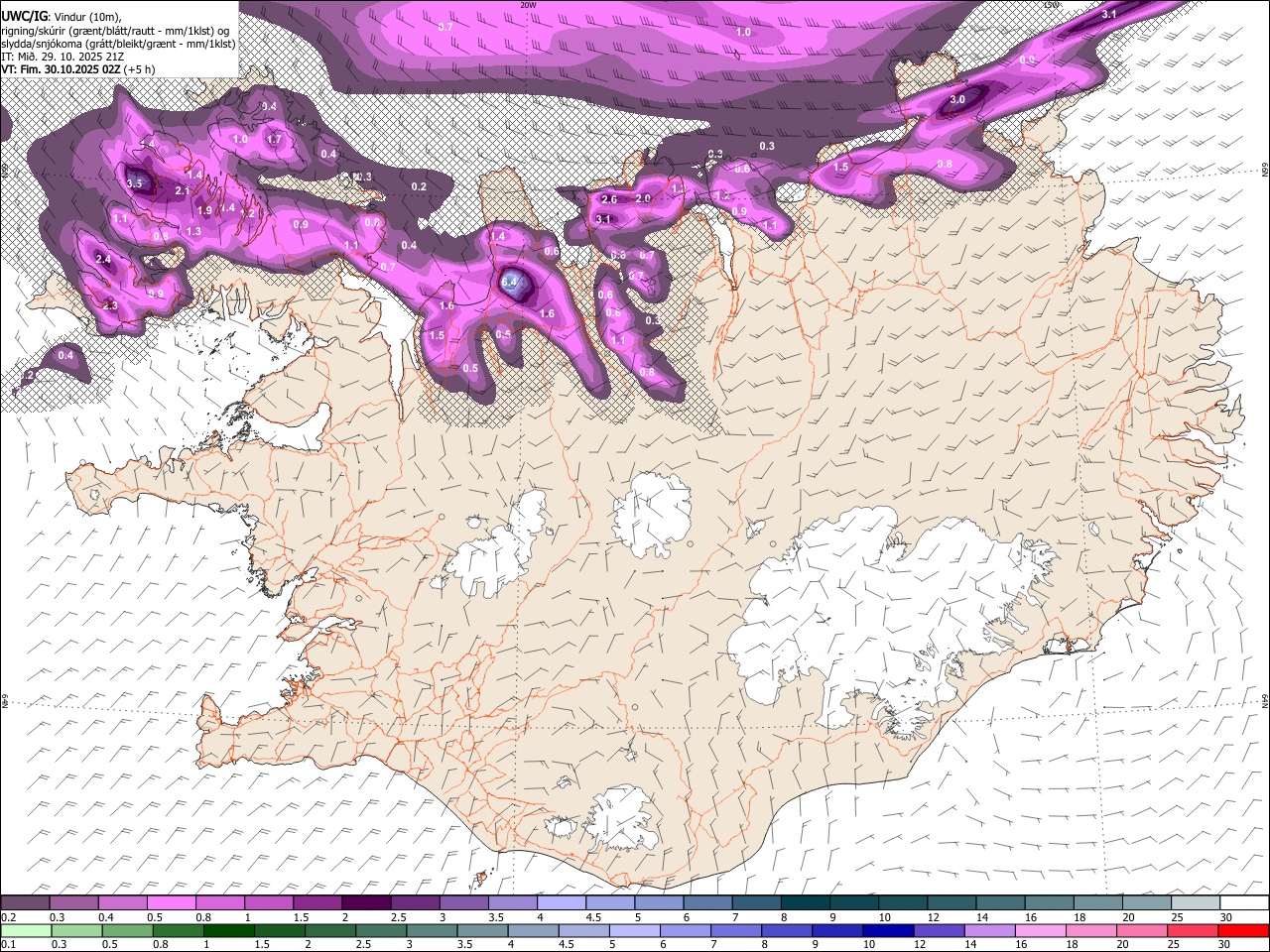Screen dimensions: 1270x952
Task: Click the 'rigning/skúrir (grænt/blátt/rautt' legend description line
Action: pos(114,30)
